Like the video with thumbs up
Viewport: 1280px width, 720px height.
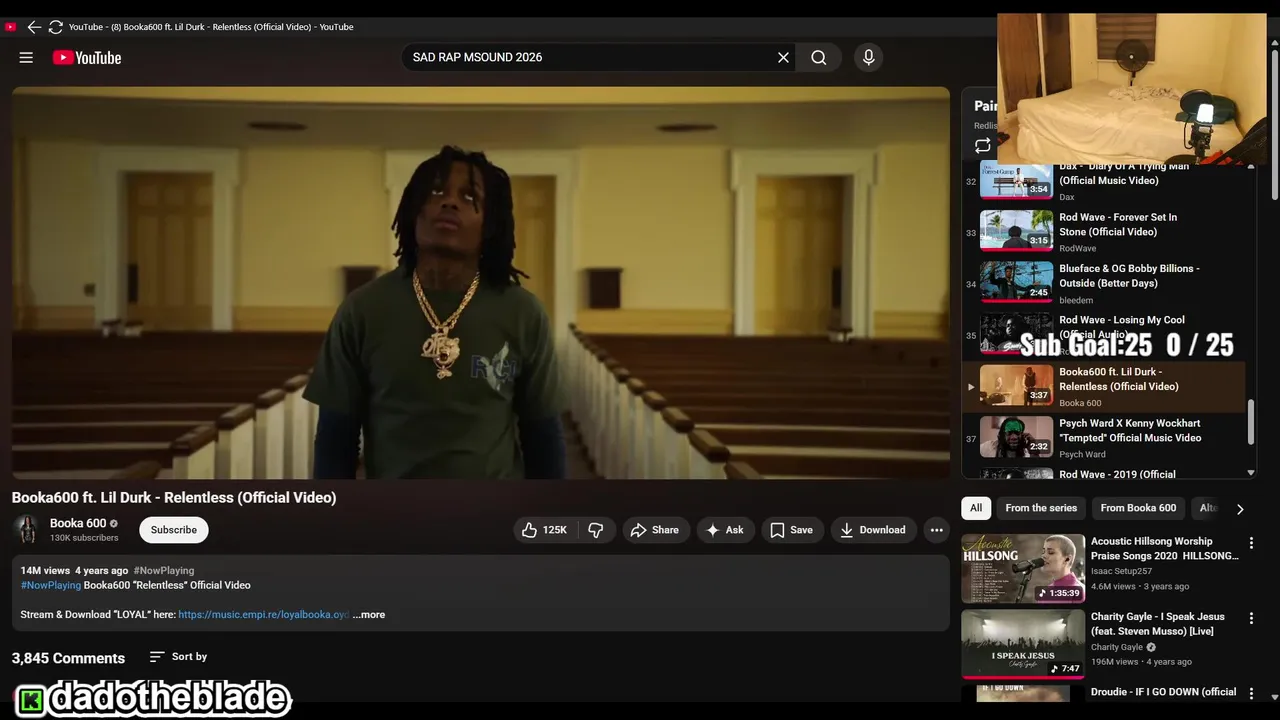tap(544, 530)
